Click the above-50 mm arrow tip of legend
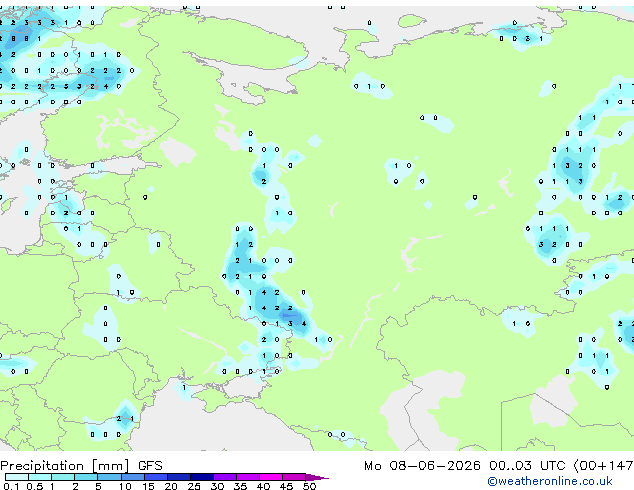Viewport: 634px width, 490px height. 317,477
